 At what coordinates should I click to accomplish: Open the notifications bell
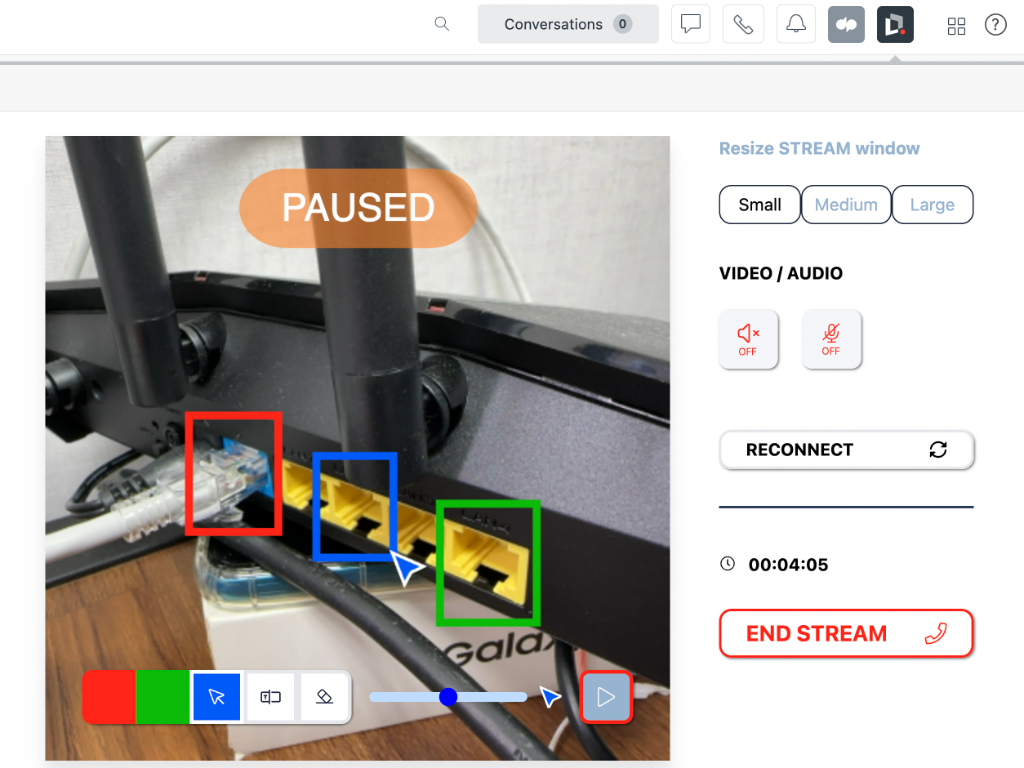(796, 25)
